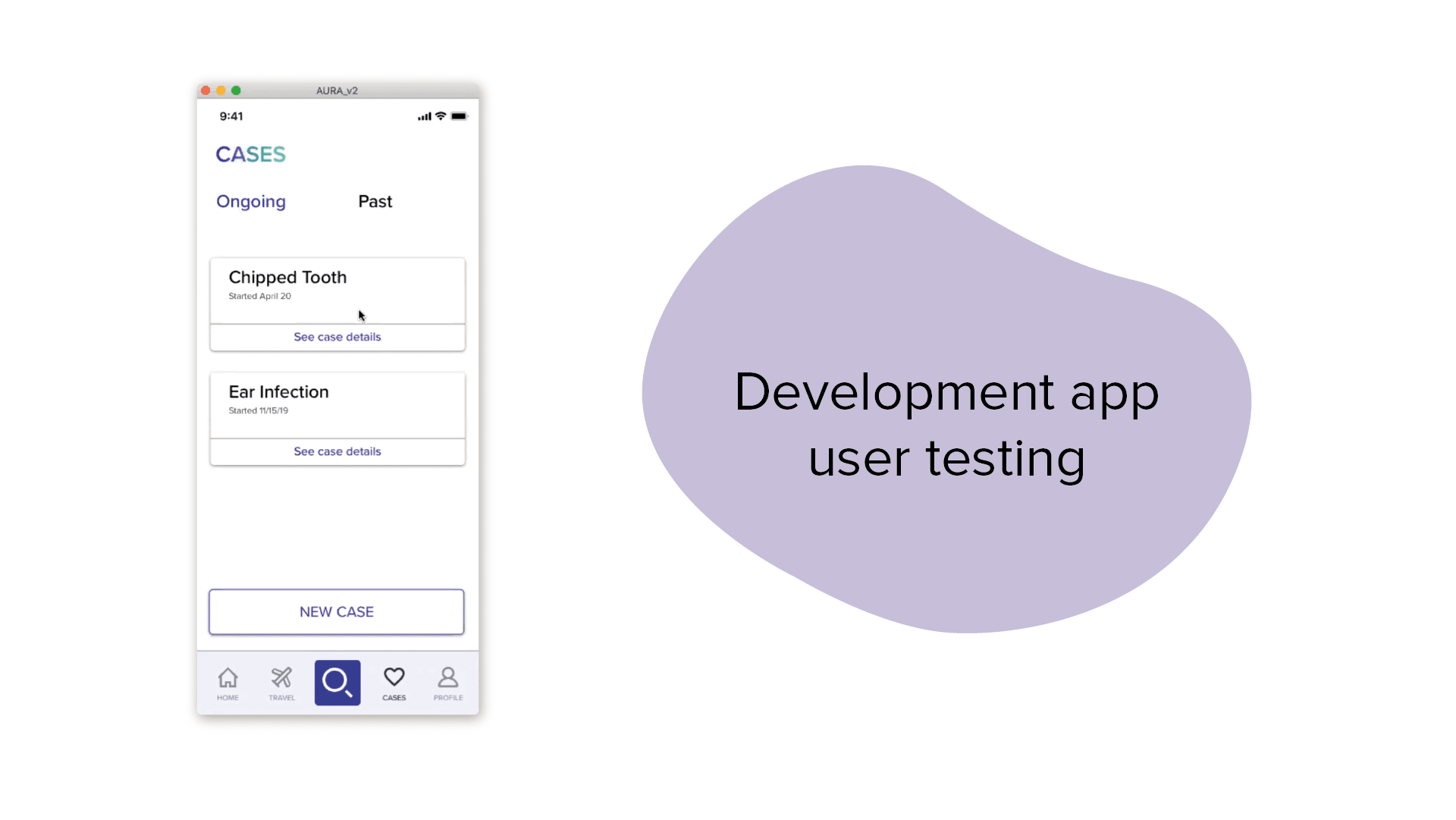The height and width of the screenshot is (820, 1456).
Task: Tap the Cases search icon
Action: point(337,681)
